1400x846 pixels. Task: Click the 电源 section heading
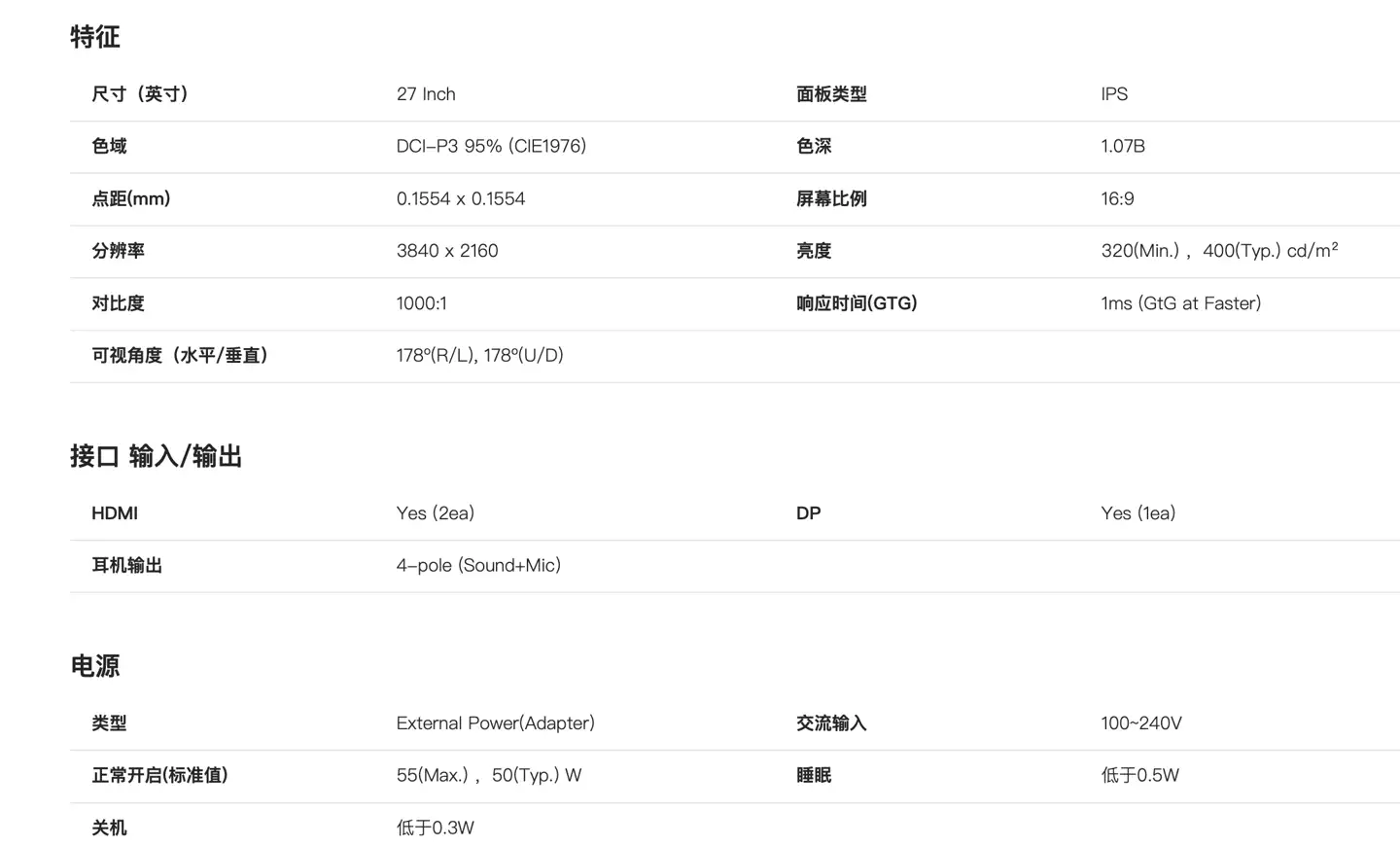pos(95,666)
